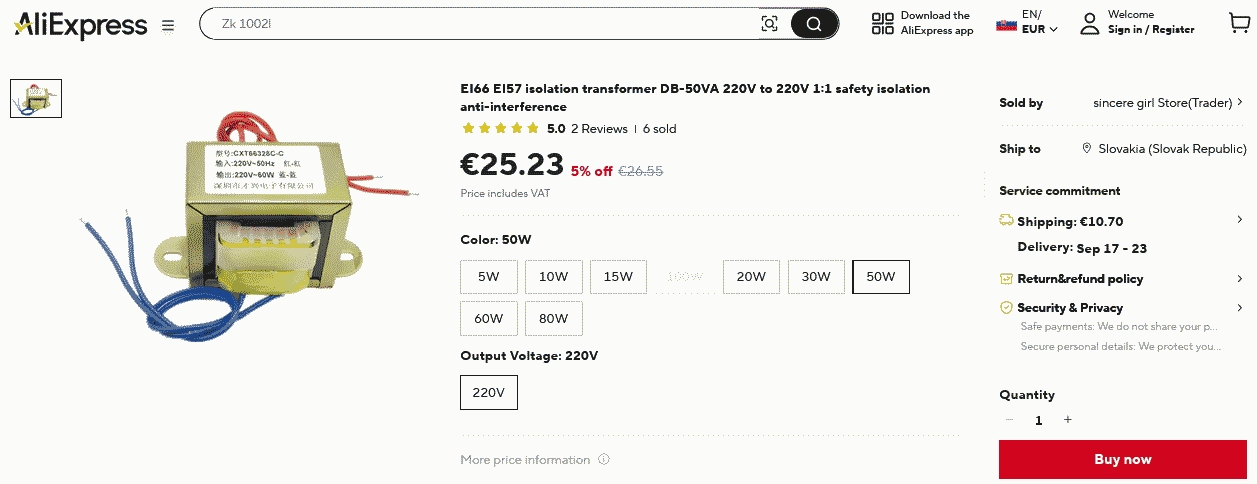Click the Sign in / Register profile icon
This screenshot has height=484, width=1257.
pyautogui.click(x=1089, y=23)
